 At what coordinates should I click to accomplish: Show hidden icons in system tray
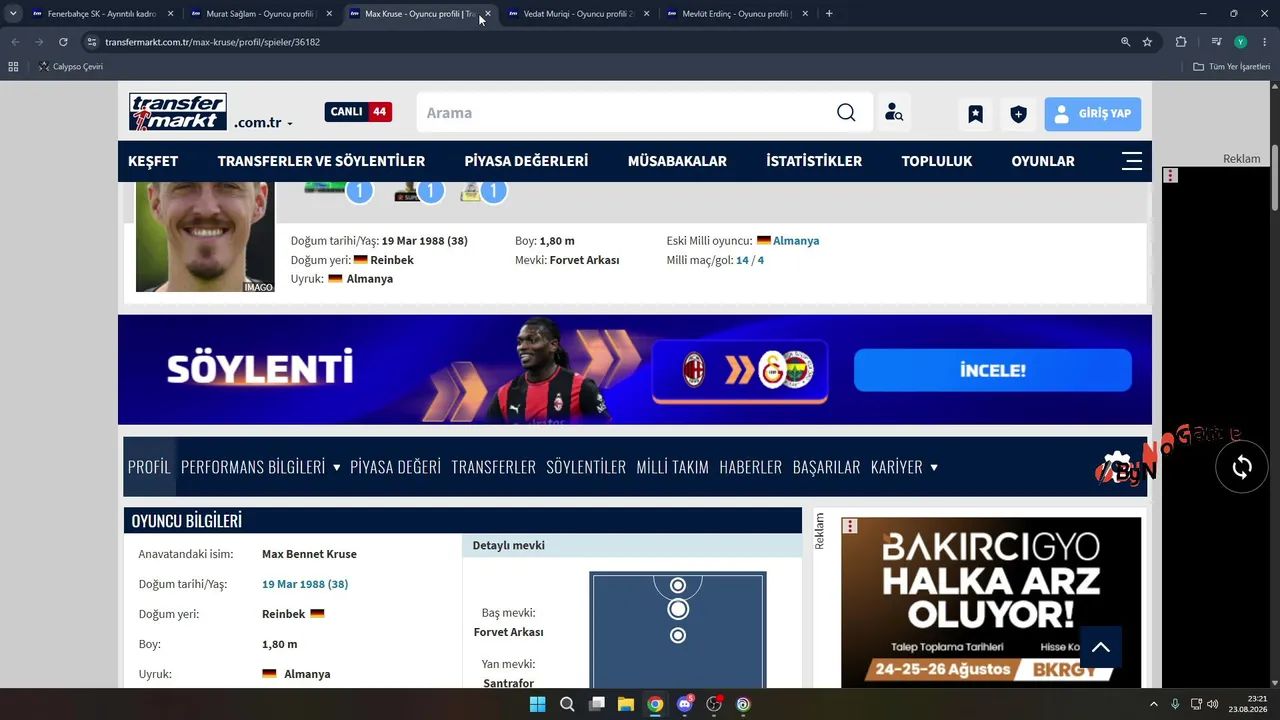point(1153,704)
